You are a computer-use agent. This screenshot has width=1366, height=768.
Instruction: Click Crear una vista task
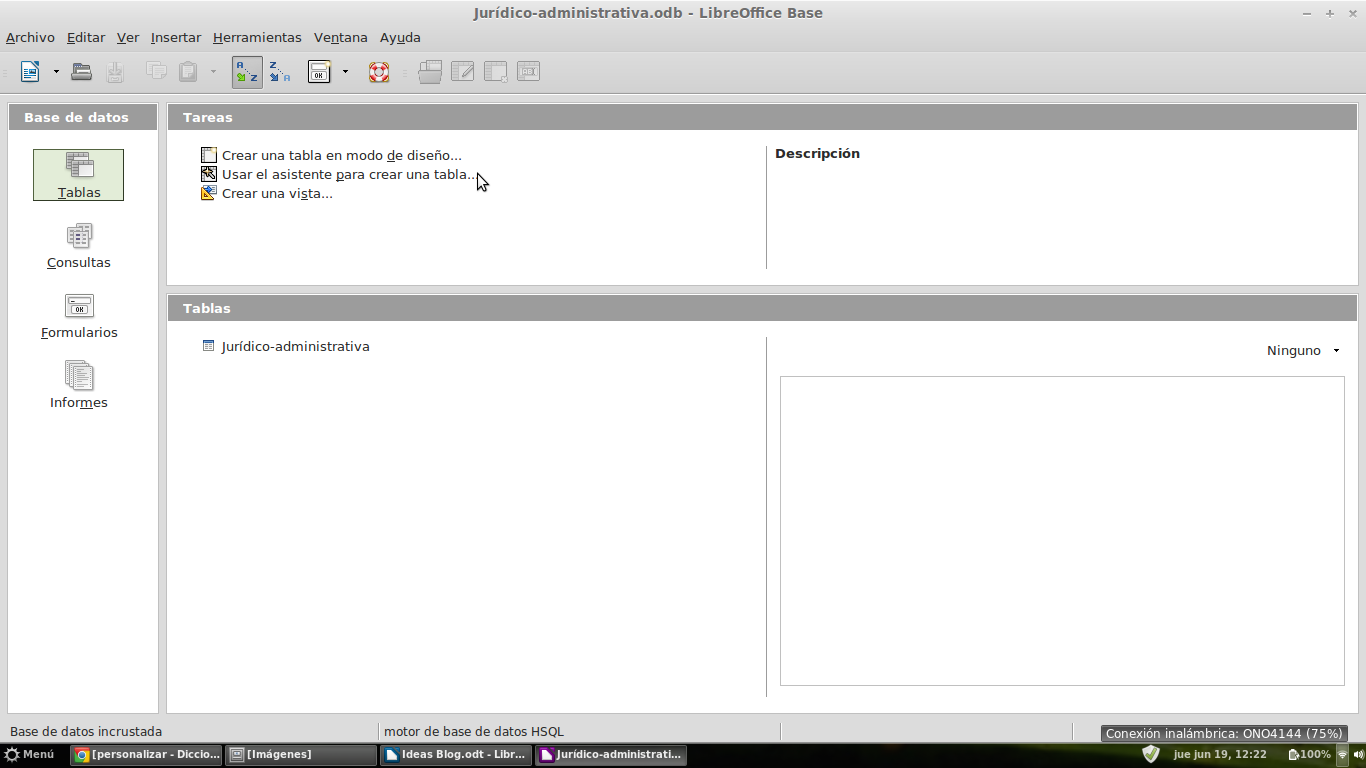(267, 193)
